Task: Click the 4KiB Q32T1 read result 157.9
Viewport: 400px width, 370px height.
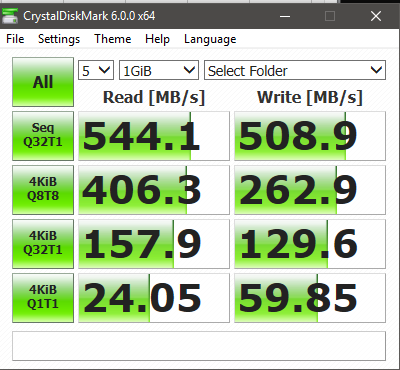Action: click(x=154, y=244)
